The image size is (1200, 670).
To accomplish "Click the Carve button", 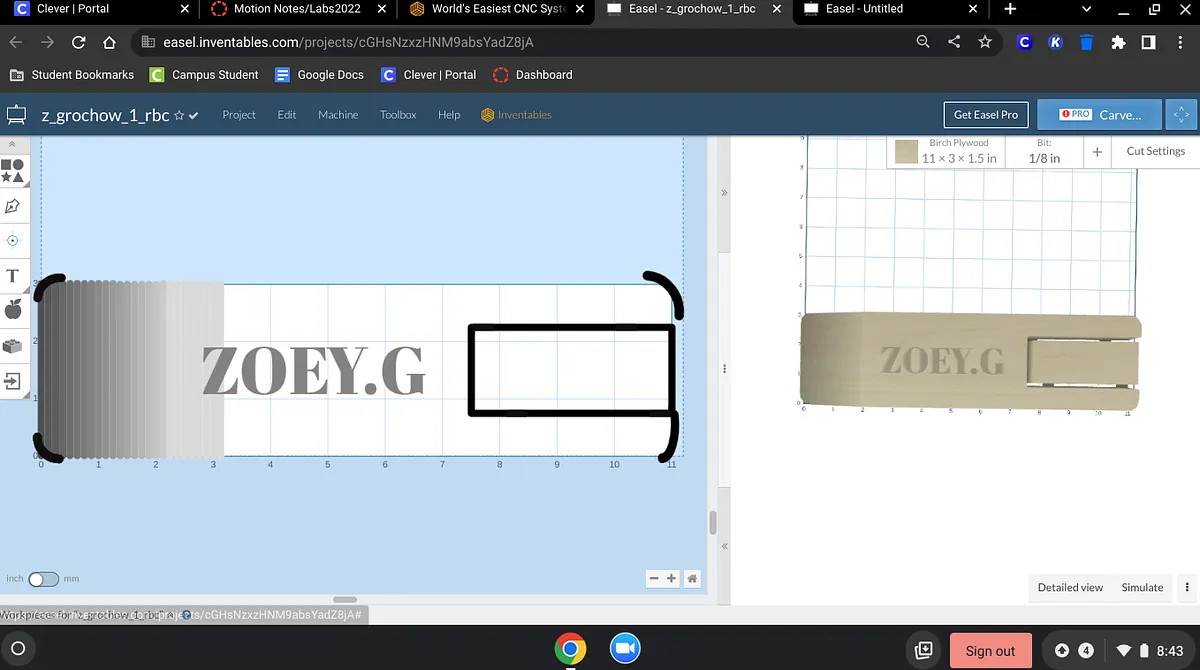I will point(1100,115).
